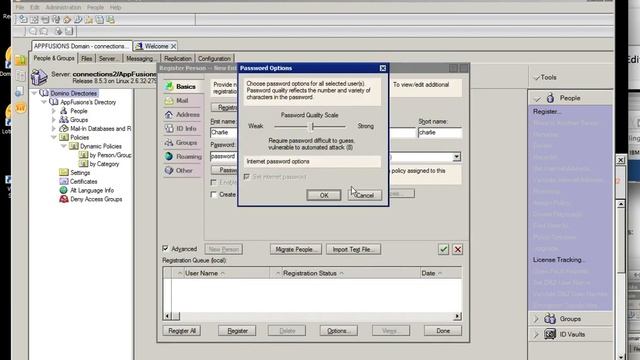Toggle the Advanced checkbox
Screen dimensions: 640x360
pos(165,248)
